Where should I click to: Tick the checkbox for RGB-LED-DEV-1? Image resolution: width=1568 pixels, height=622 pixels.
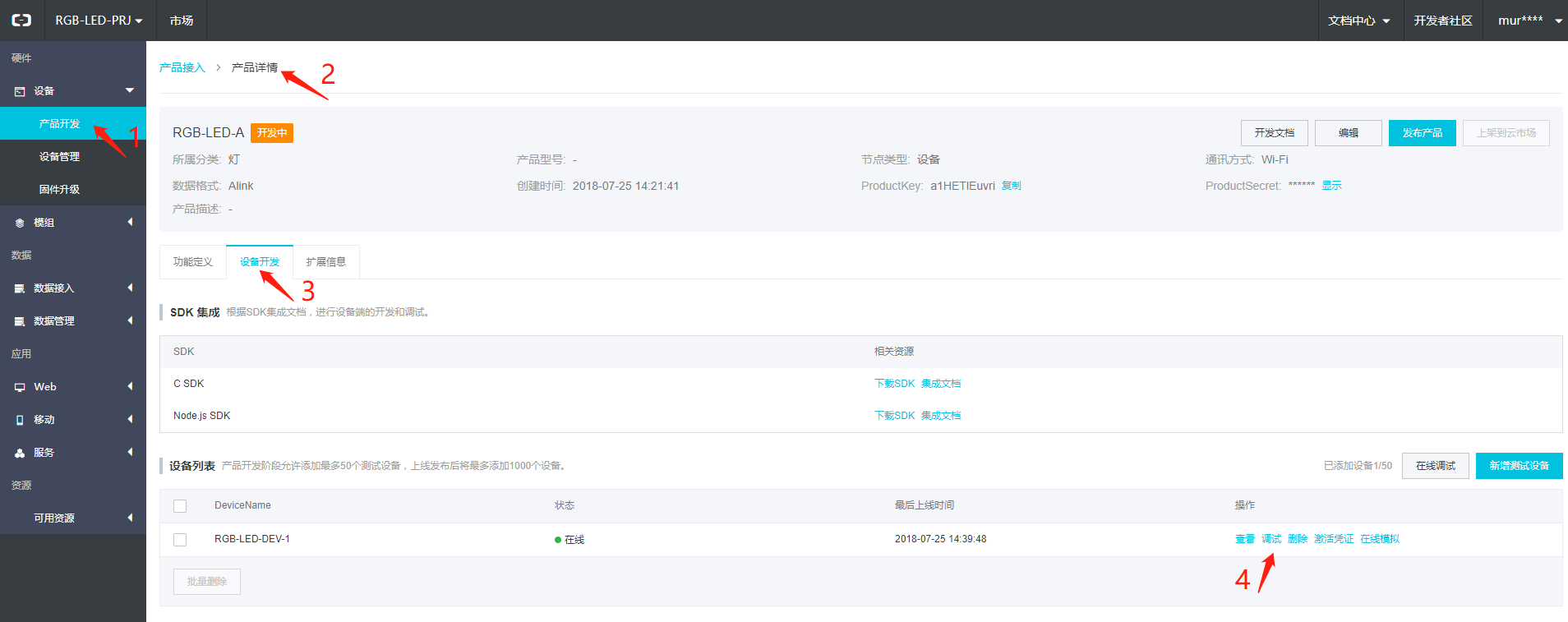tap(180, 540)
